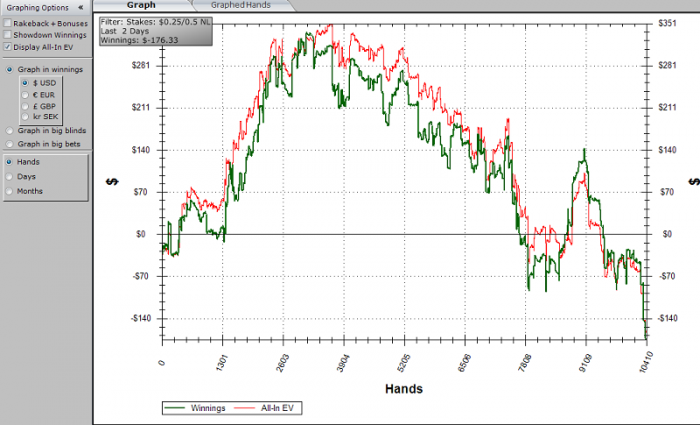Collapse the Graphing Options panel
This screenshot has width=700, height=425.
[80, 8]
